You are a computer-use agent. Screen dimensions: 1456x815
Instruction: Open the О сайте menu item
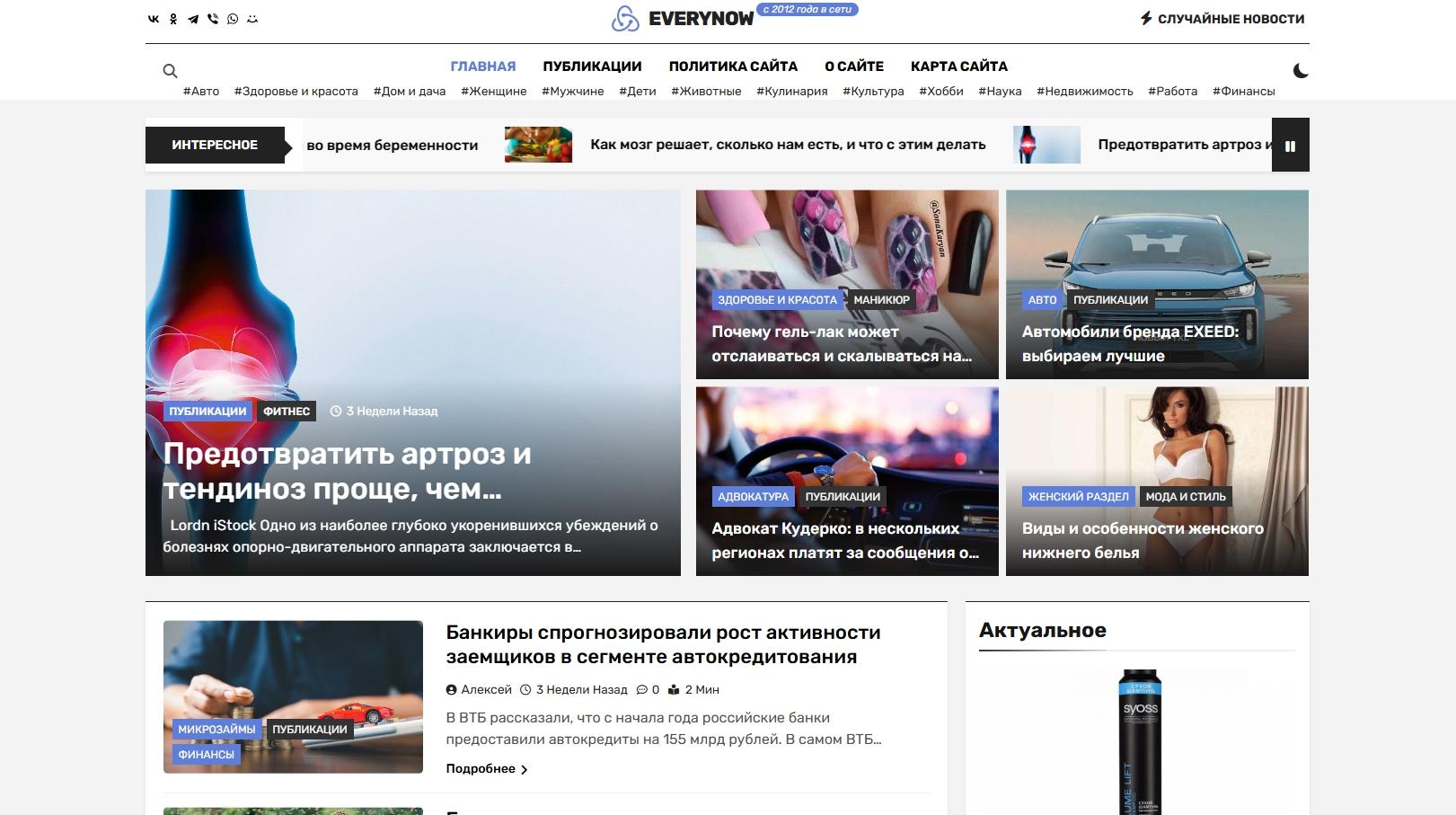point(854,66)
